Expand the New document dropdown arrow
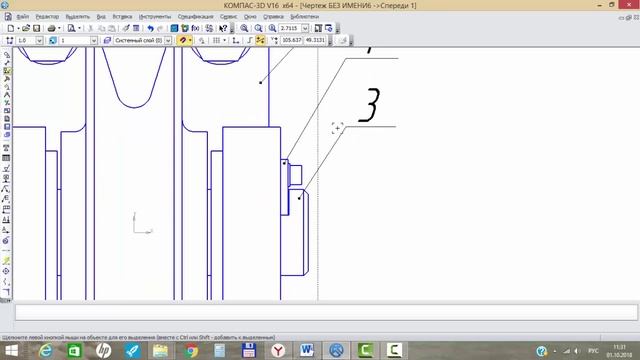The image size is (640, 360). click(x=18, y=28)
